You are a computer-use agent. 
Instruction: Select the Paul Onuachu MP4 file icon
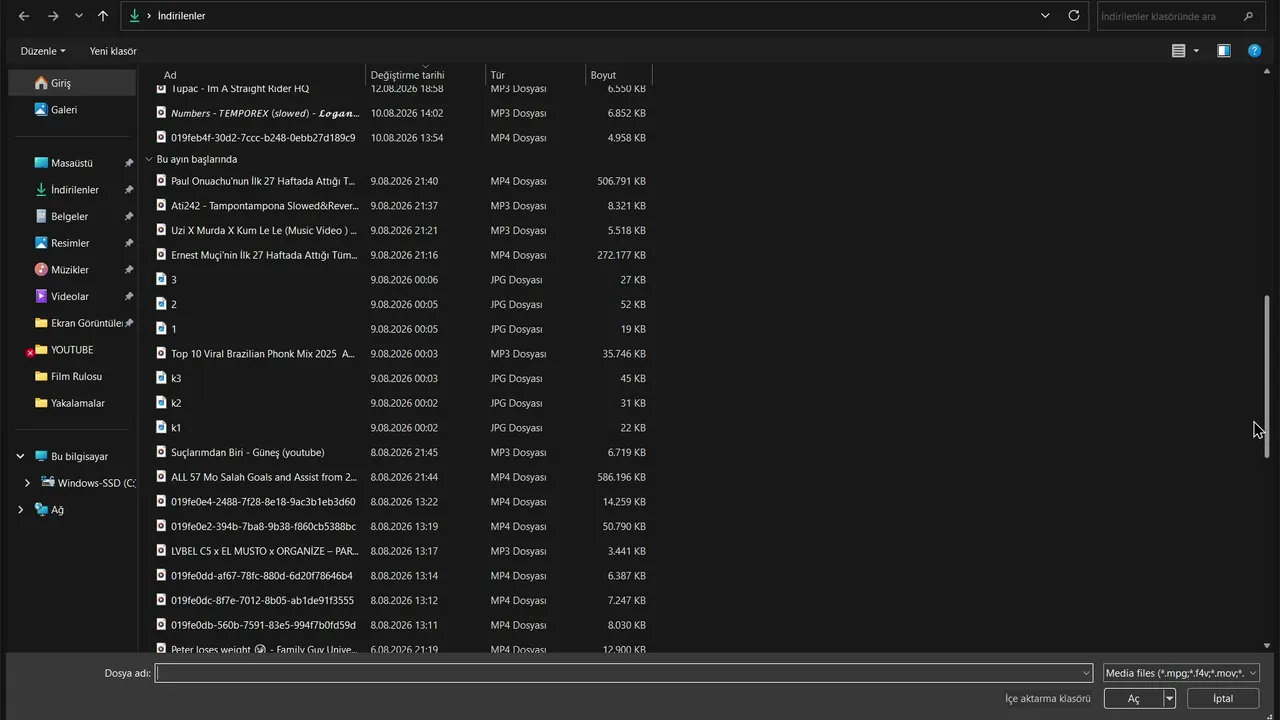[x=161, y=181]
